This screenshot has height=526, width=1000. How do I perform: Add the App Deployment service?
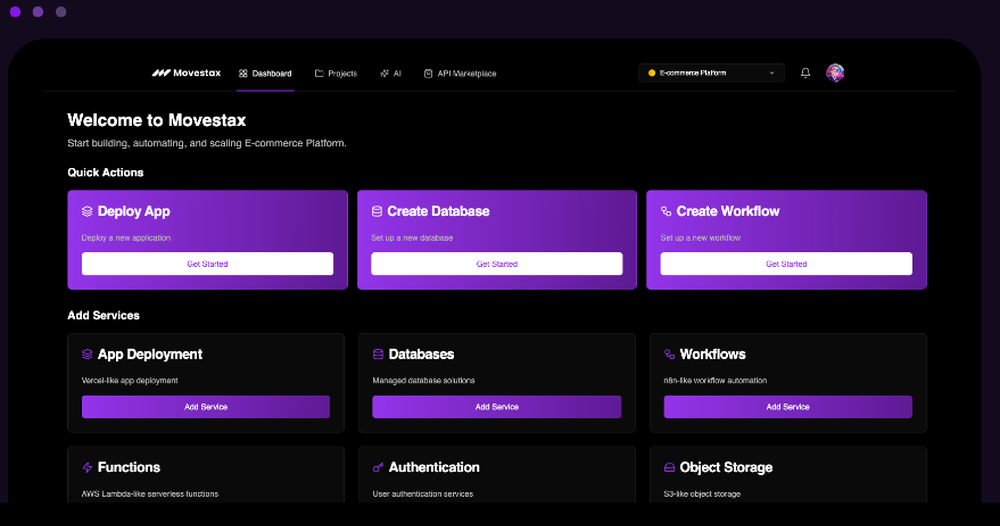pos(206,407)
